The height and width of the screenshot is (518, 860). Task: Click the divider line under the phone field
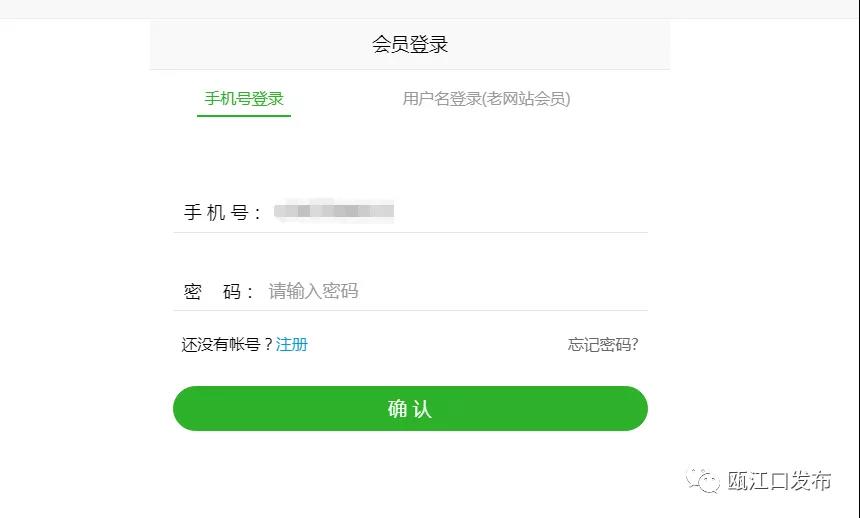click(410, 232)
